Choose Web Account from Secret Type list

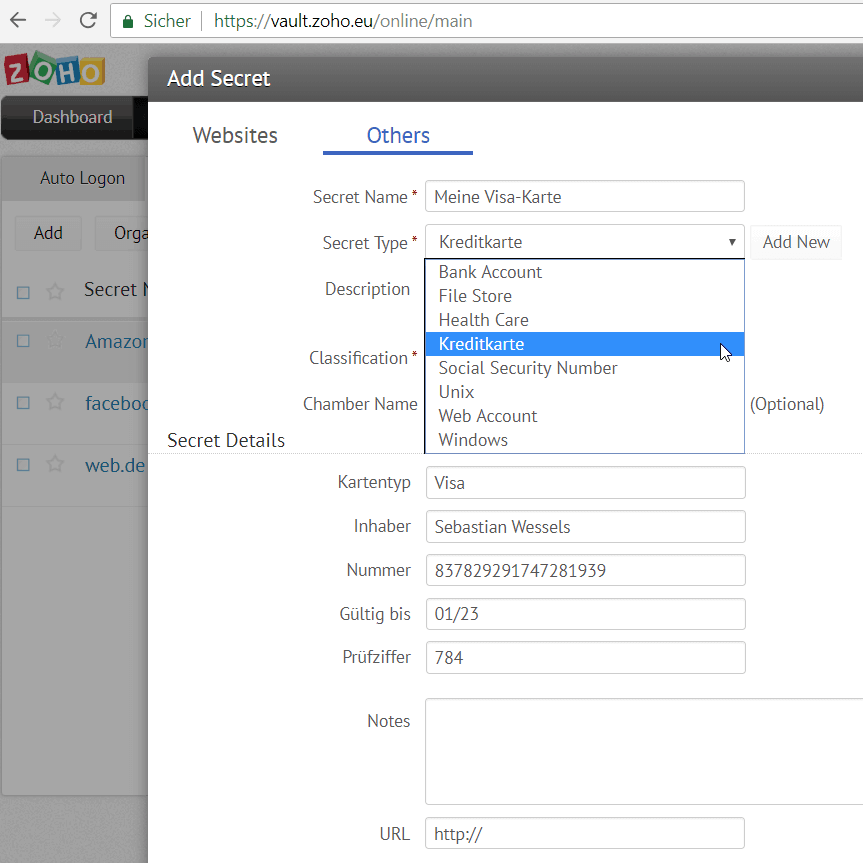585,416
